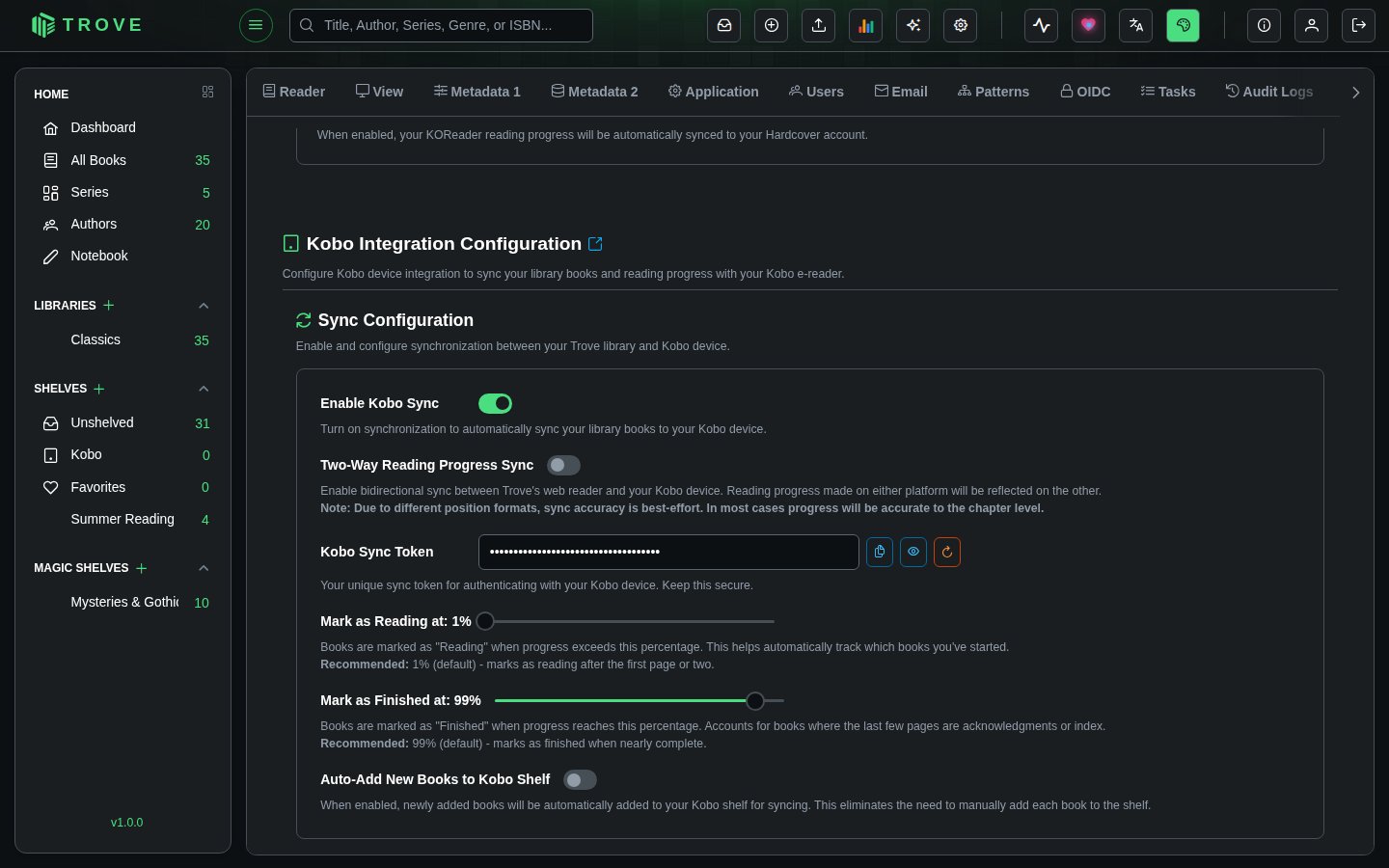Open the settings gear icon in top bar
1389x868 pixels.
(x=961, y=25)
